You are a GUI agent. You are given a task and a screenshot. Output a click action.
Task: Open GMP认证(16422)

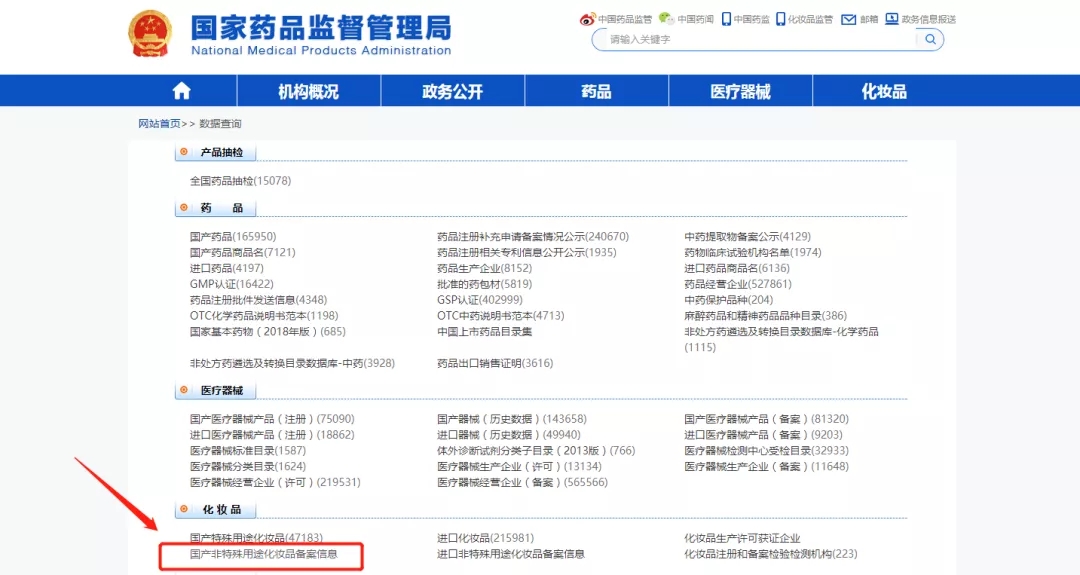pos(231,284)
